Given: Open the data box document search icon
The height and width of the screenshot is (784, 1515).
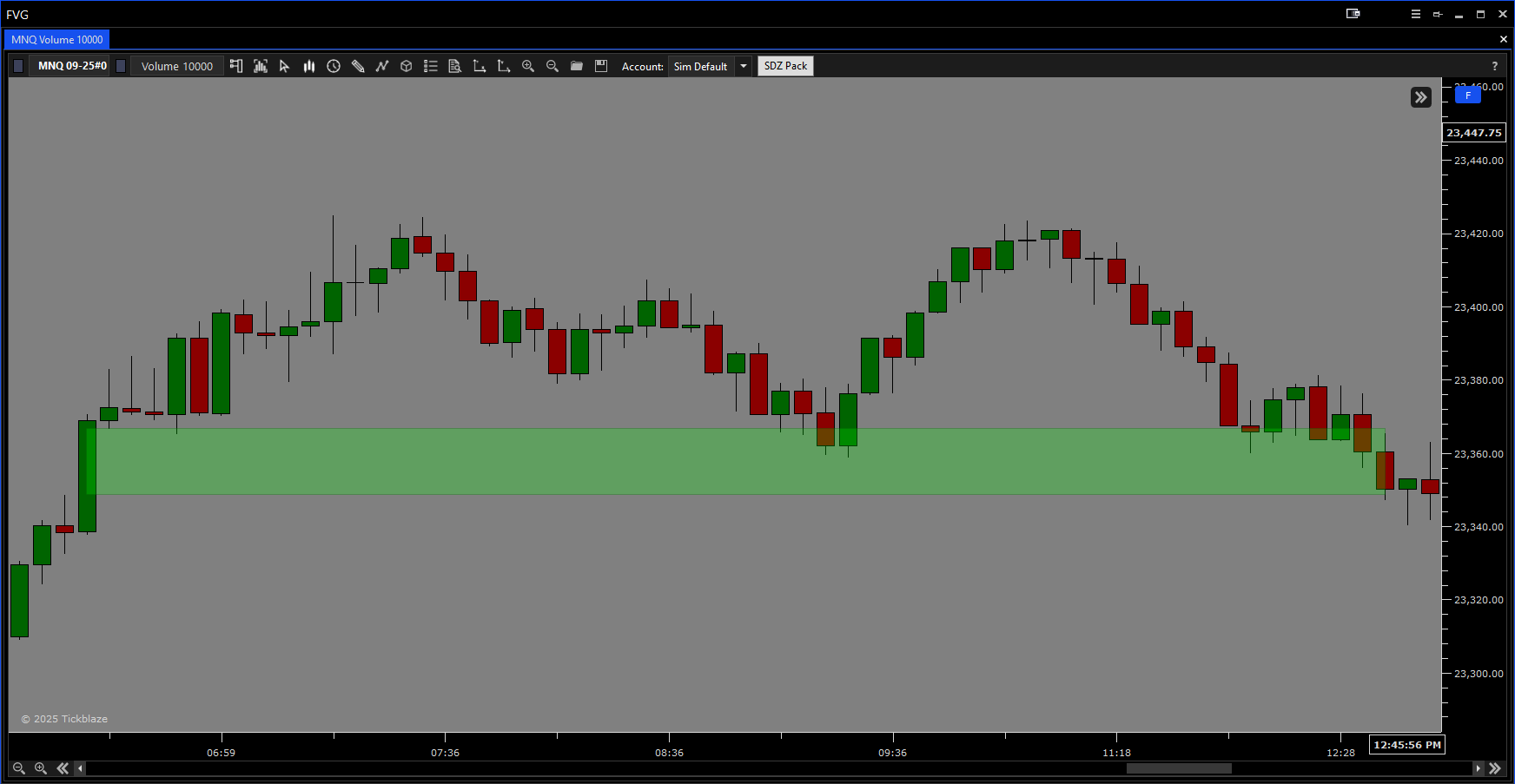Looking at the screenshot, I should (454, 66).
